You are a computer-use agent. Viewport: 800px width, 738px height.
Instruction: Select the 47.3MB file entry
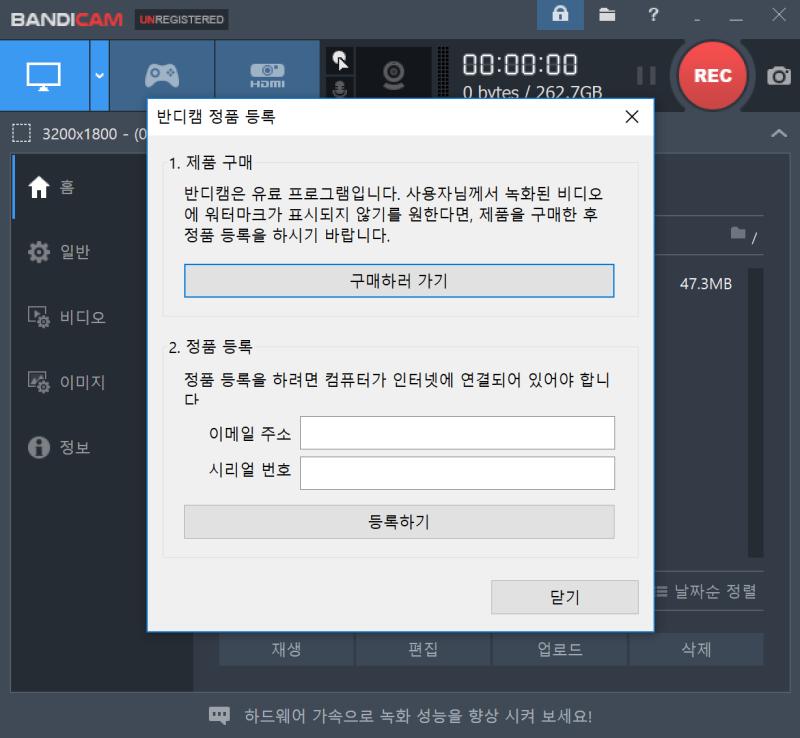click(x=706, y=284)
